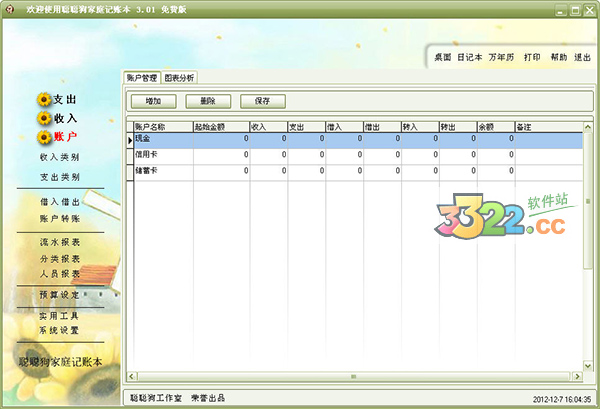Click 起始金额 cell of 信用卡 row

222,156
